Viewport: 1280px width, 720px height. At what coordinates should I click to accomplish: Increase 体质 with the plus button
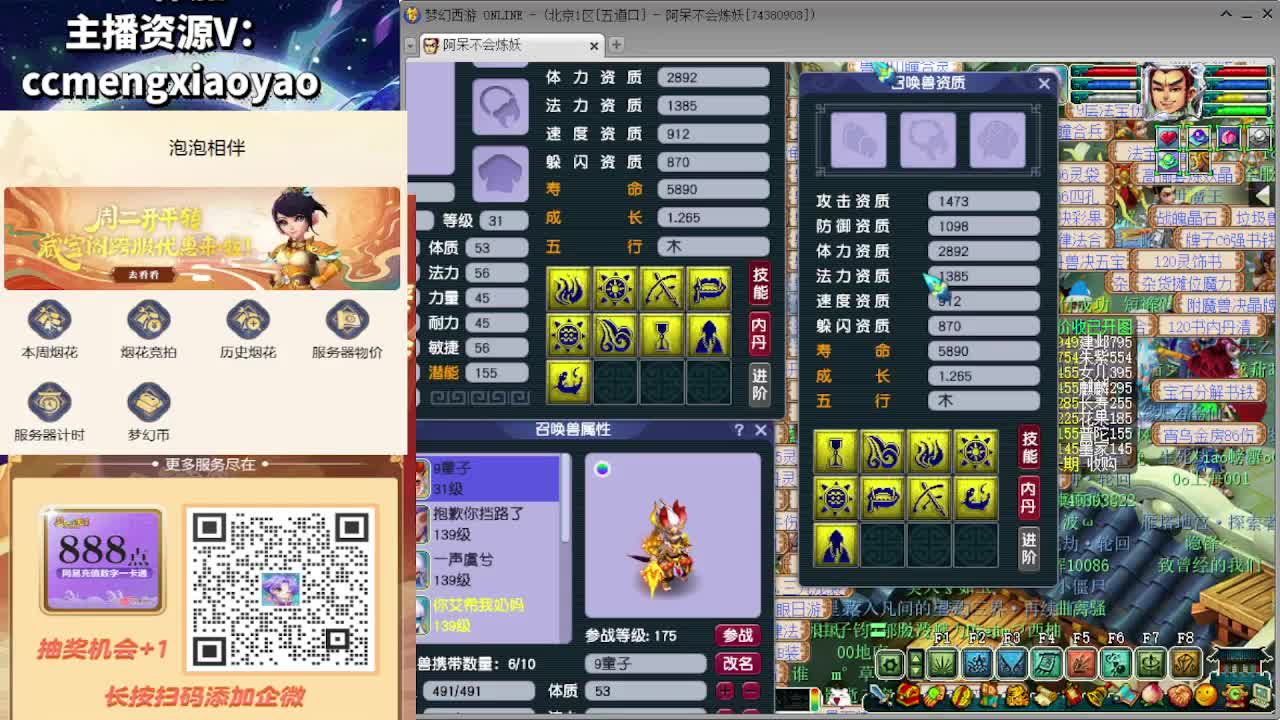tap(725, 691)
